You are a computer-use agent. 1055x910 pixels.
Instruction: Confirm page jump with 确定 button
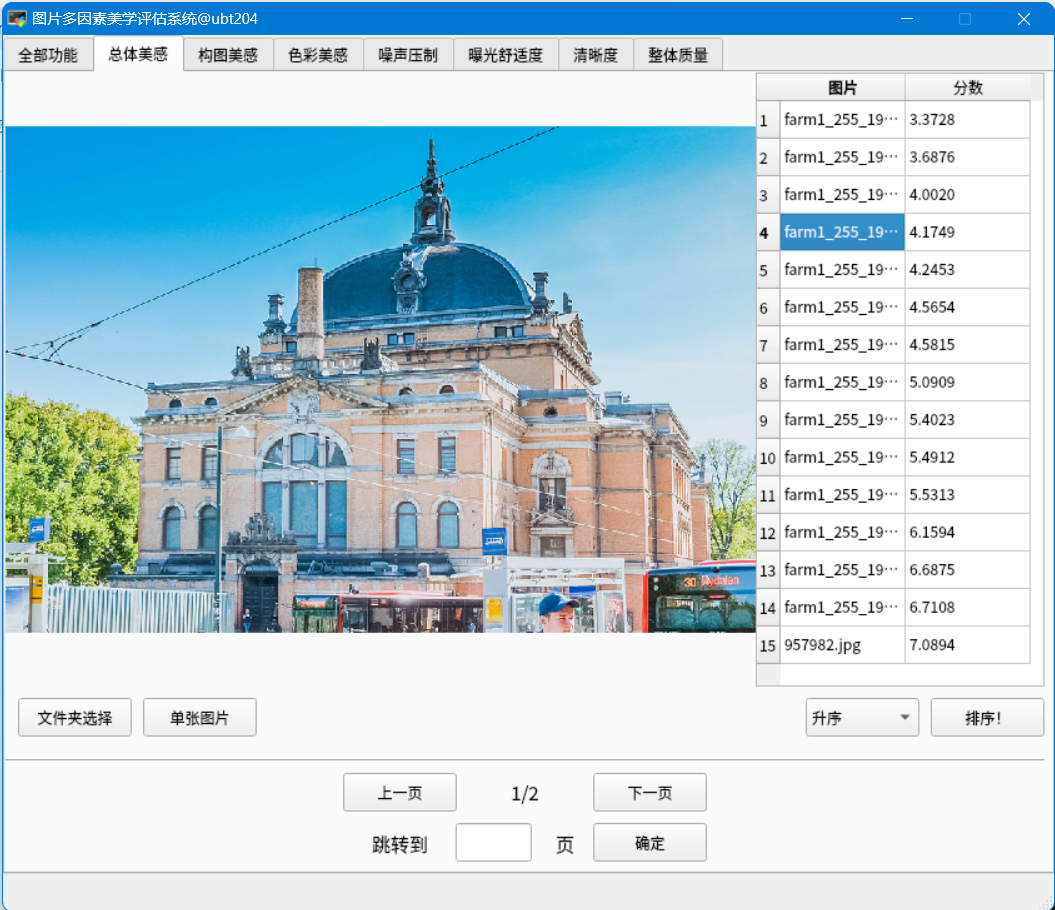point(650,843)
